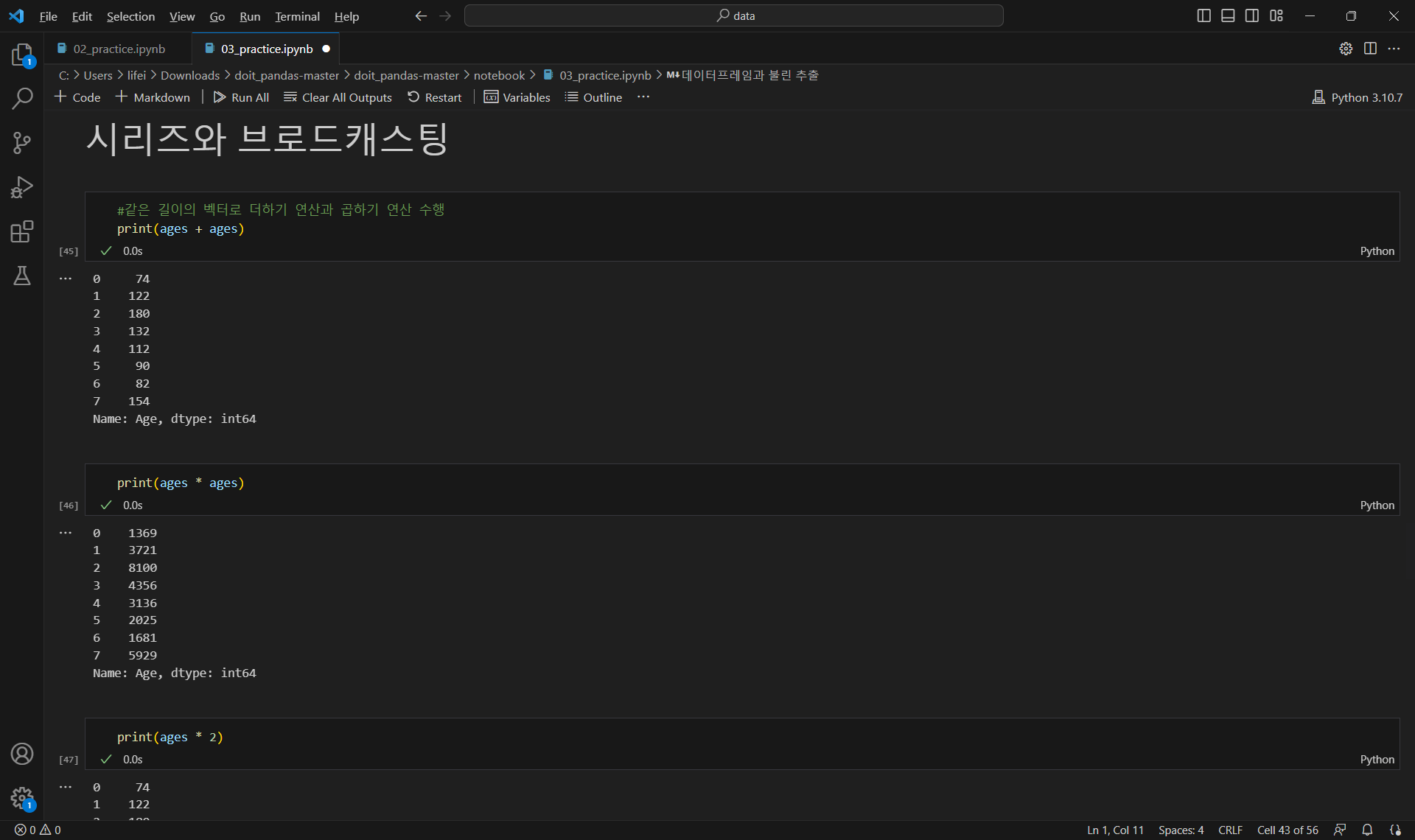
Task: Open the Testing flask icon view
Action: [x=22, y=276]
